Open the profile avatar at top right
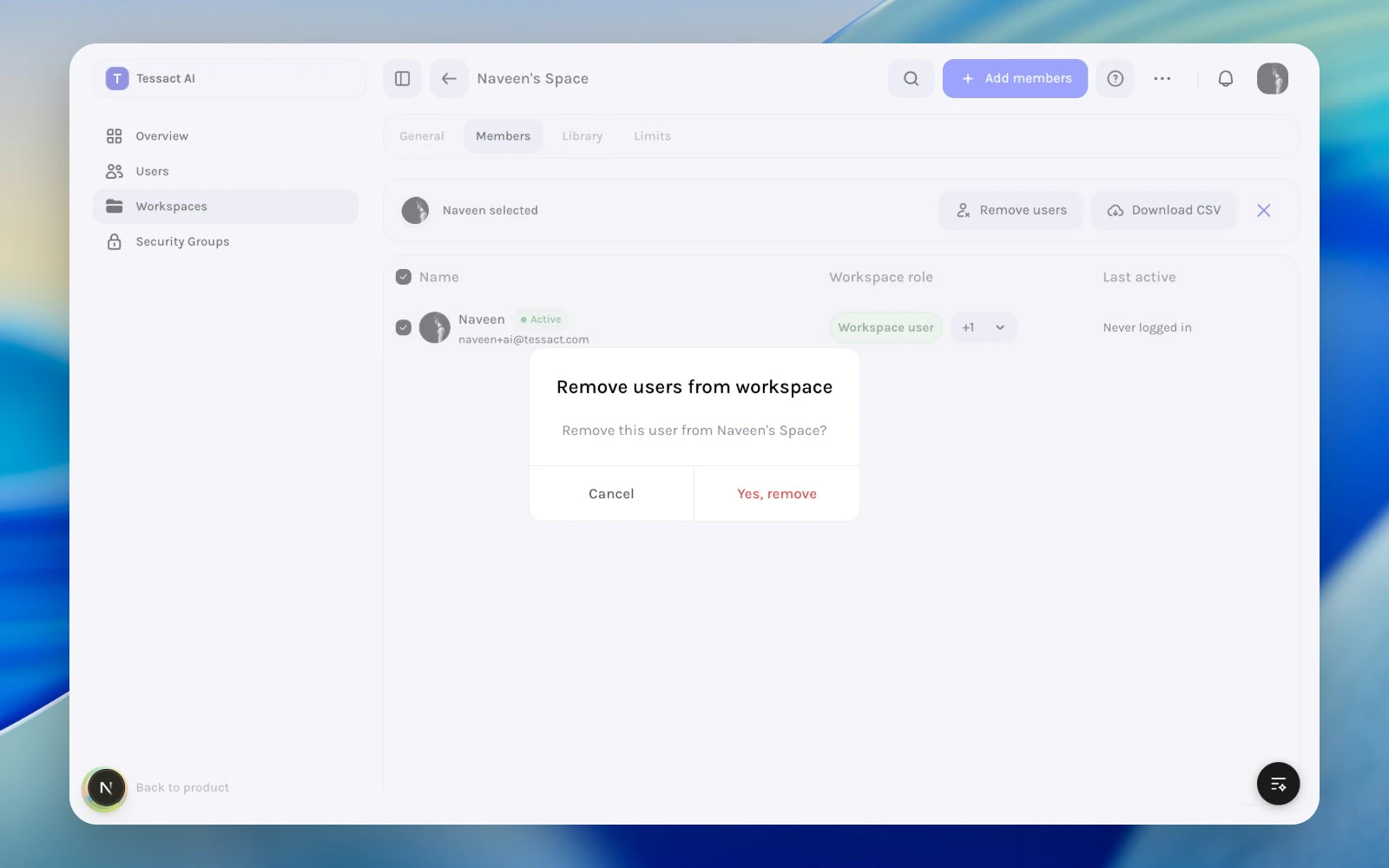 (1273, 78)
